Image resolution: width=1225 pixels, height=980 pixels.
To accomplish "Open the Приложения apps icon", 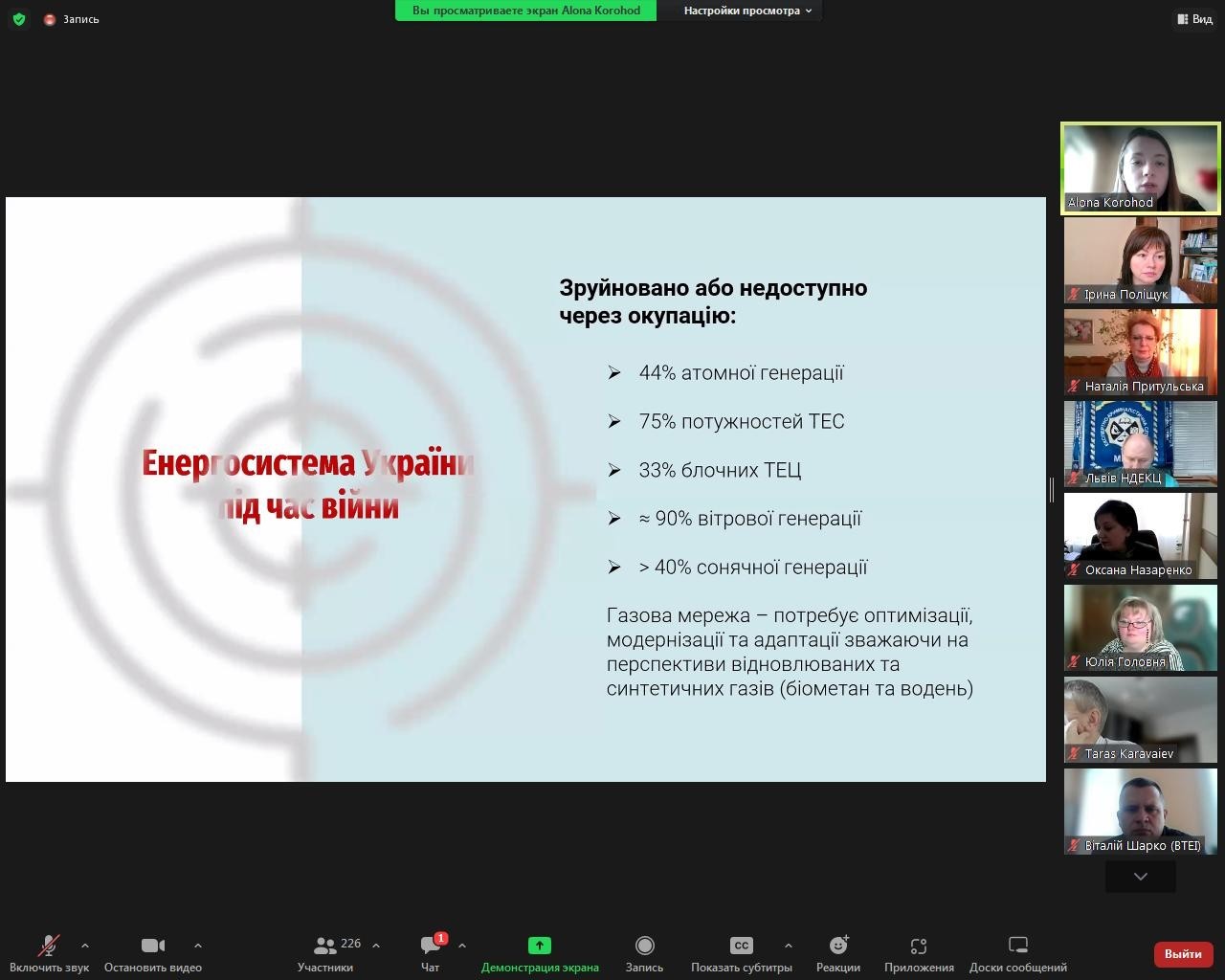I will (x=919, y=946).
